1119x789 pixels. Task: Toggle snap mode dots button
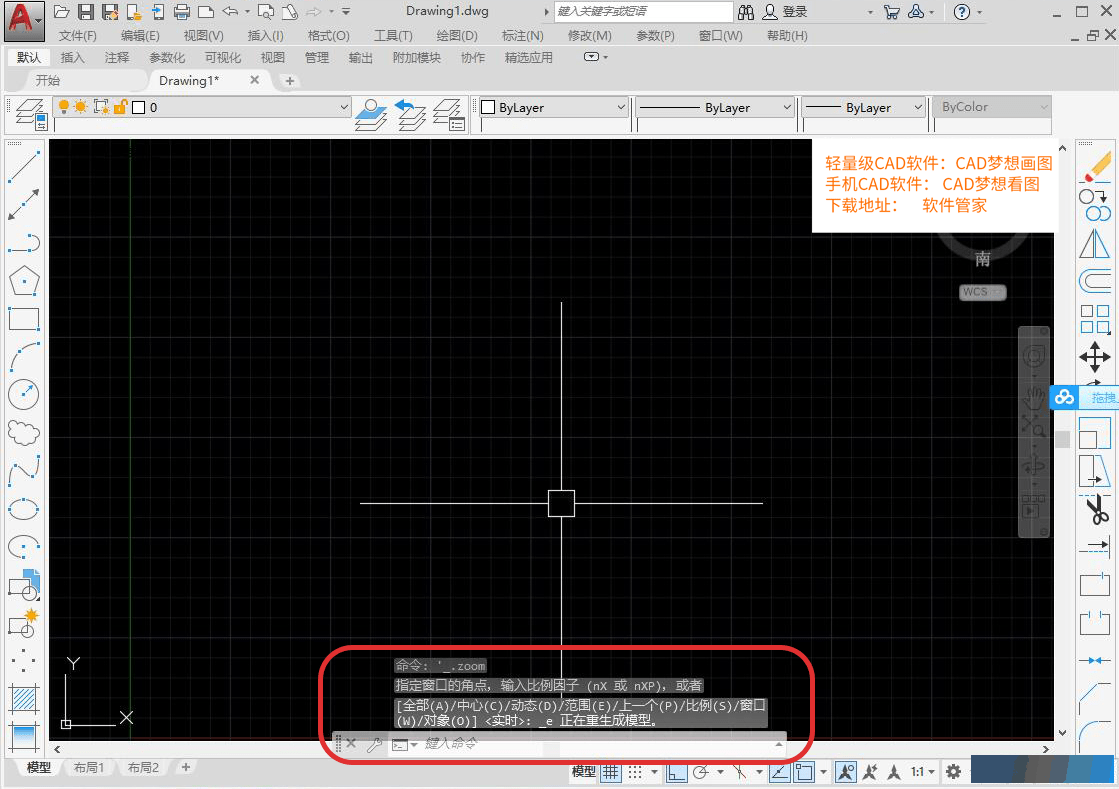[x=634, y=772]
